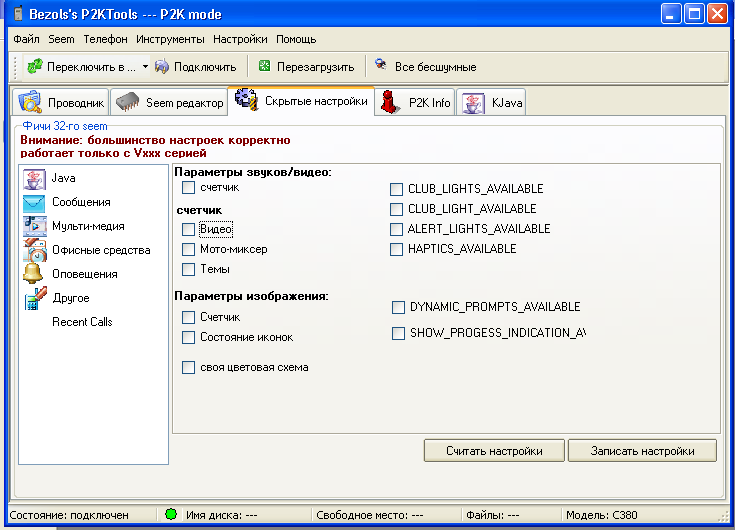Click the Мульти-медия film icon
Image resolution: width=735 pixels, height=530 pixels.
click(35, 226)
